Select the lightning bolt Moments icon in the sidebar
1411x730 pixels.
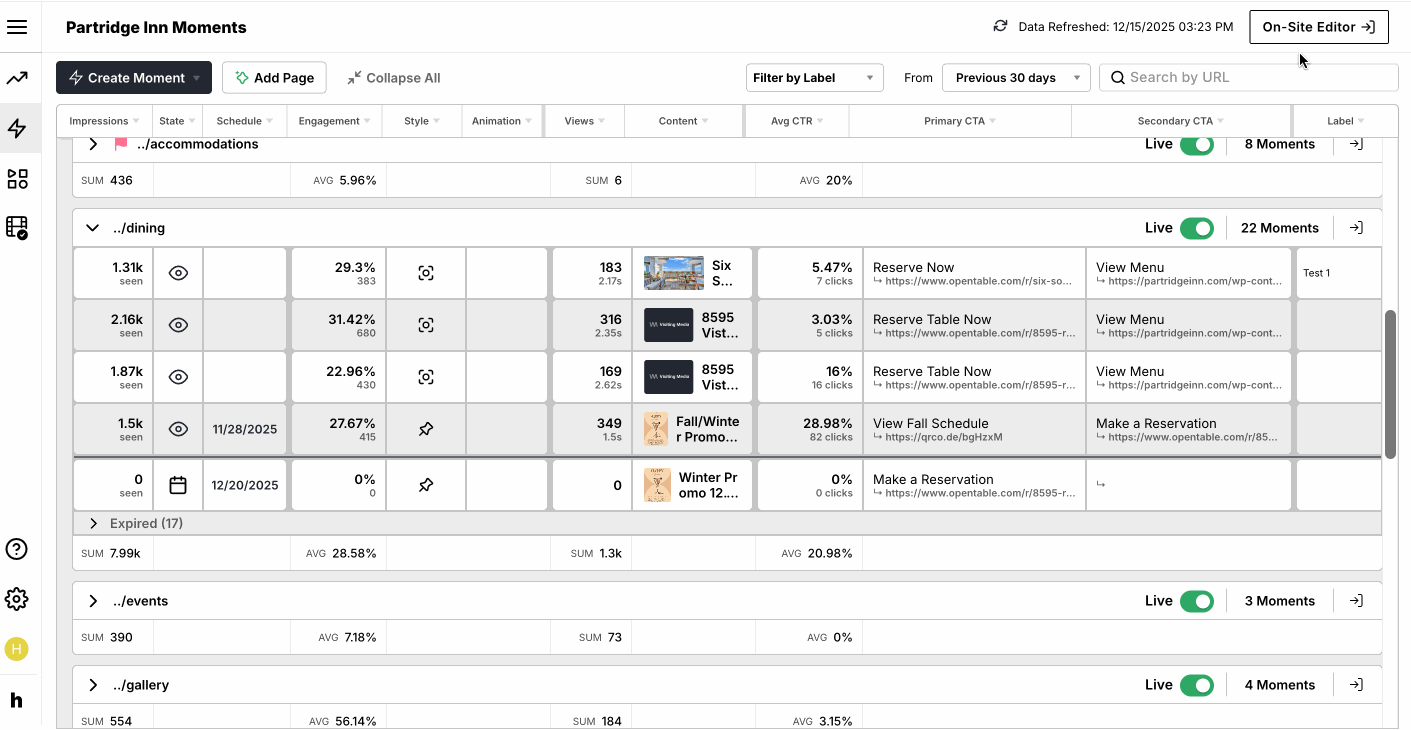(17, 128)
